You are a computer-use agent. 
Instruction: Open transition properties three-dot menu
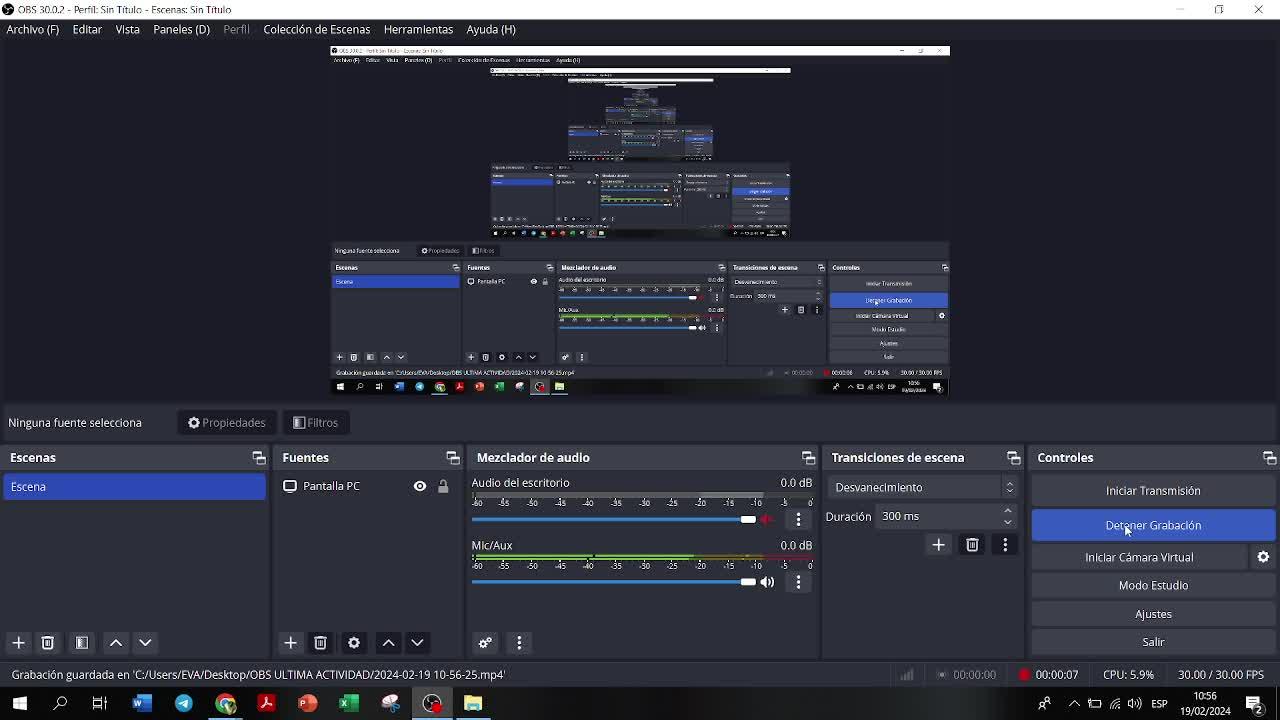[1005, 545]
